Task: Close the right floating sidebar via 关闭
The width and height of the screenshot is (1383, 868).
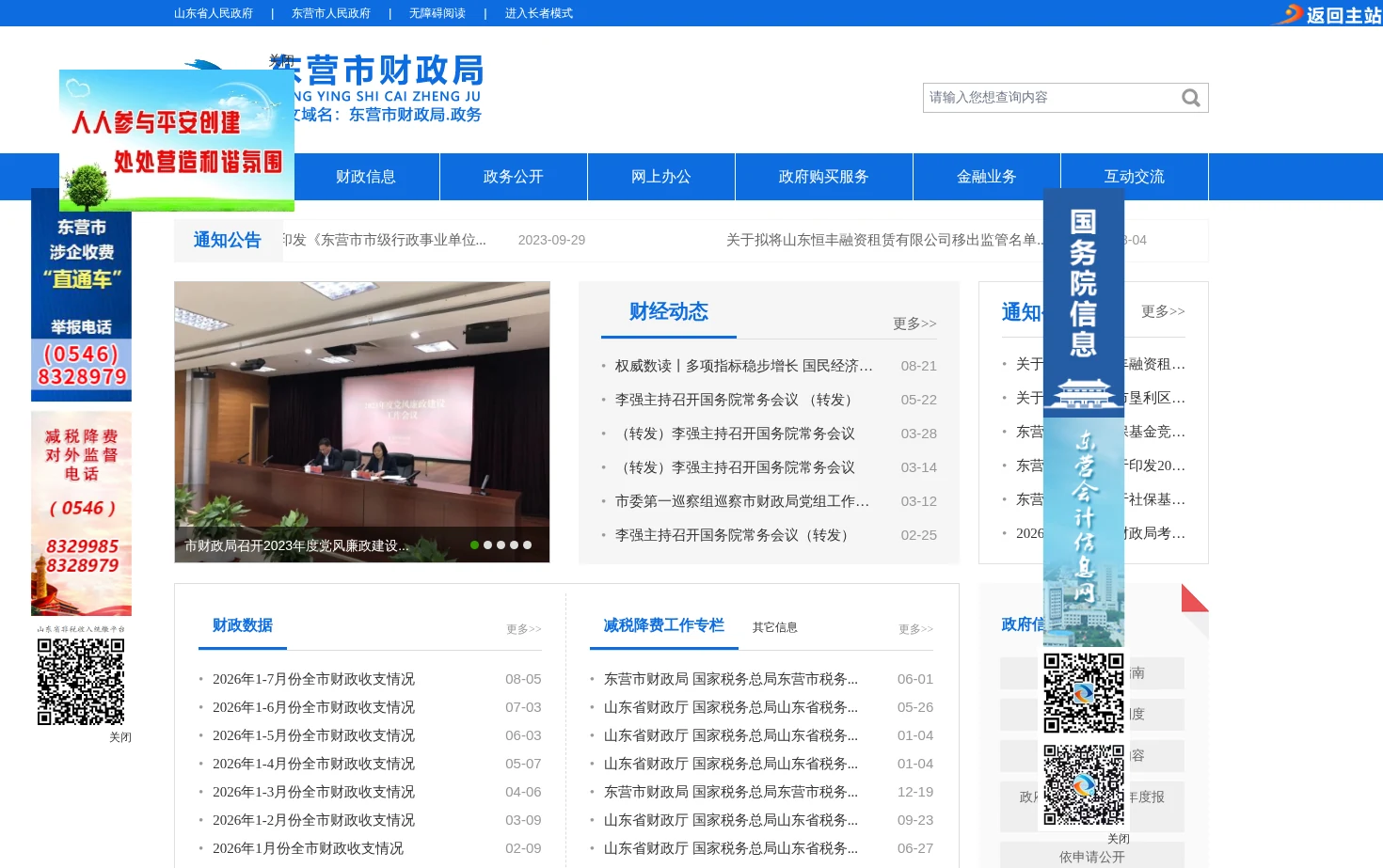Action: [1119, 839]
